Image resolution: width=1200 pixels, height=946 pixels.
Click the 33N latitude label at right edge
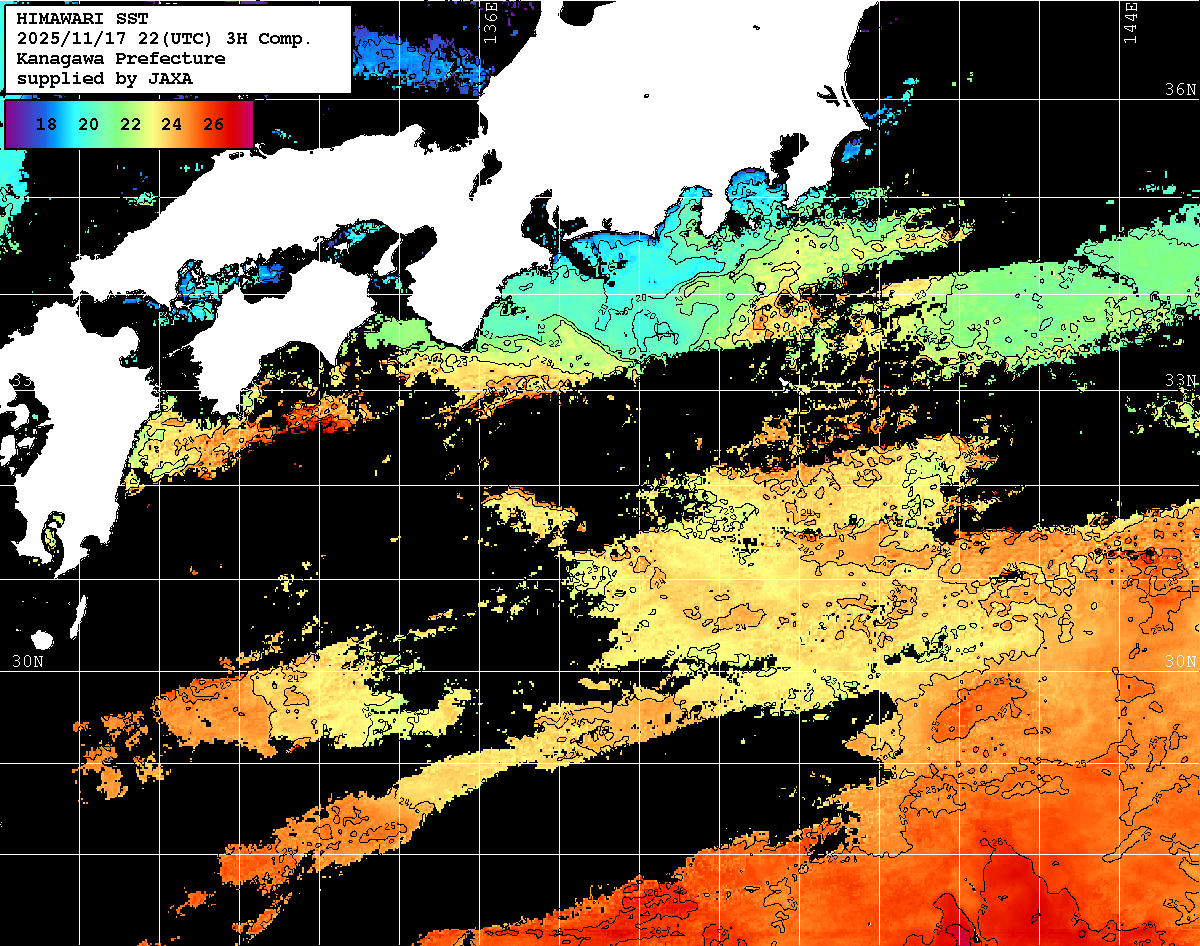click(x=1181, y=381)
